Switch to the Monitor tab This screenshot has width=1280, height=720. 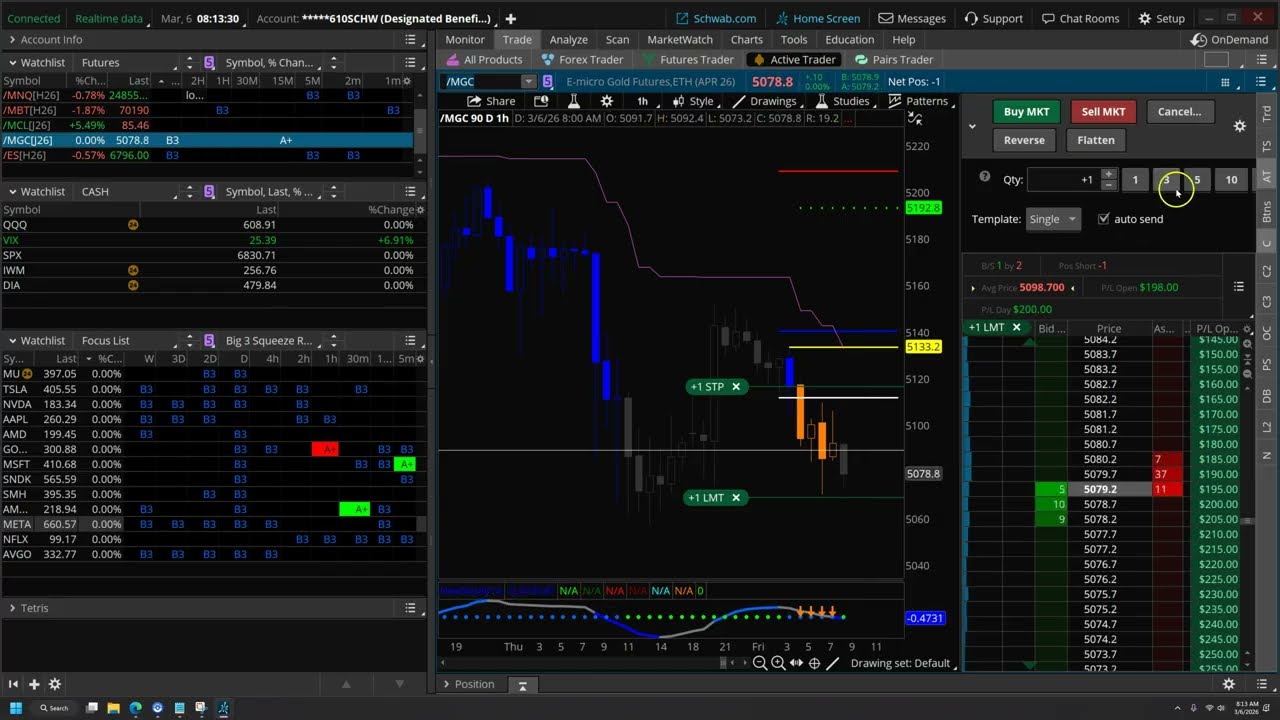(x=465, y=40)
